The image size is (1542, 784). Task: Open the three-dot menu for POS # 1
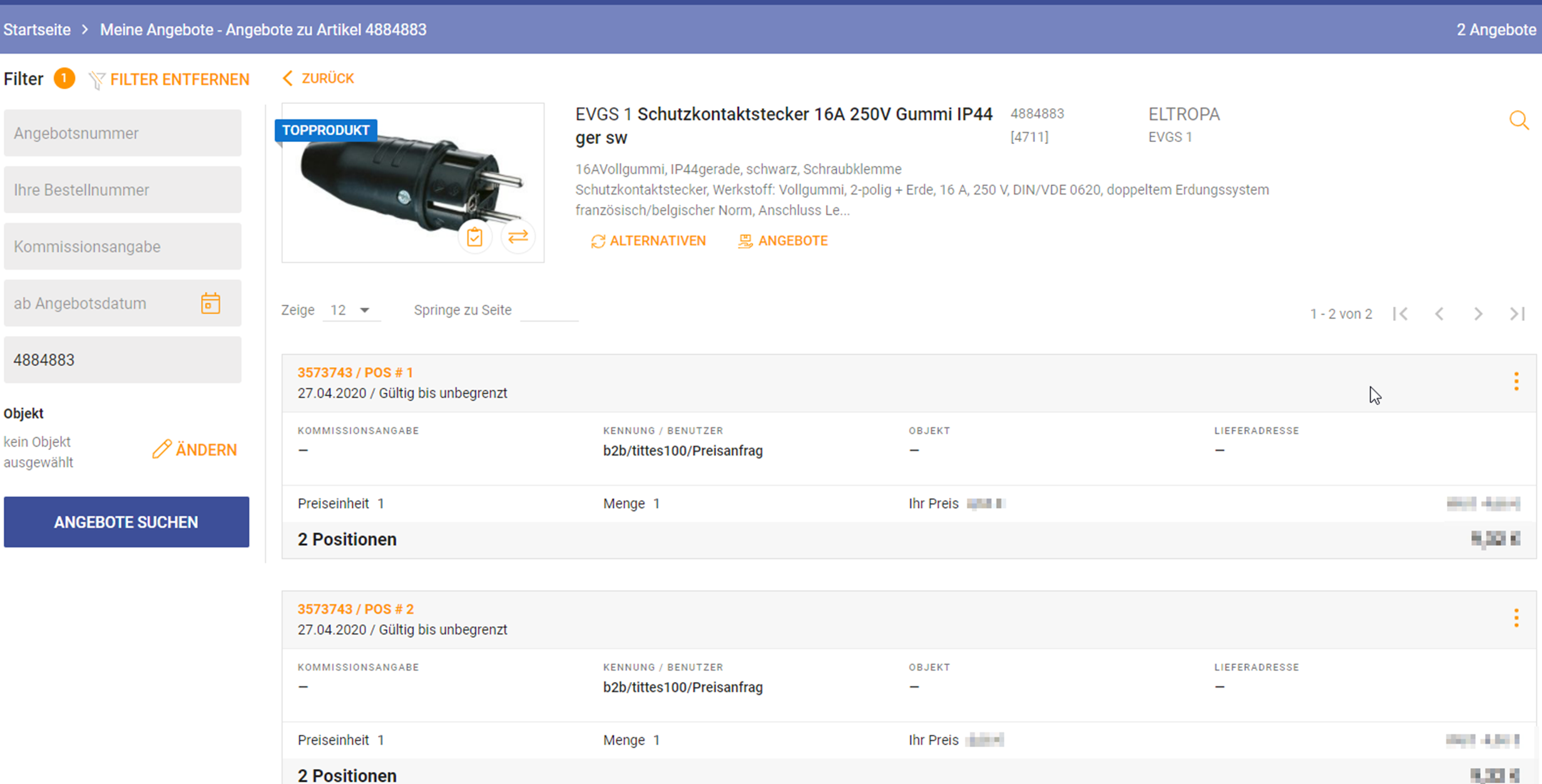coord(1516,381)
